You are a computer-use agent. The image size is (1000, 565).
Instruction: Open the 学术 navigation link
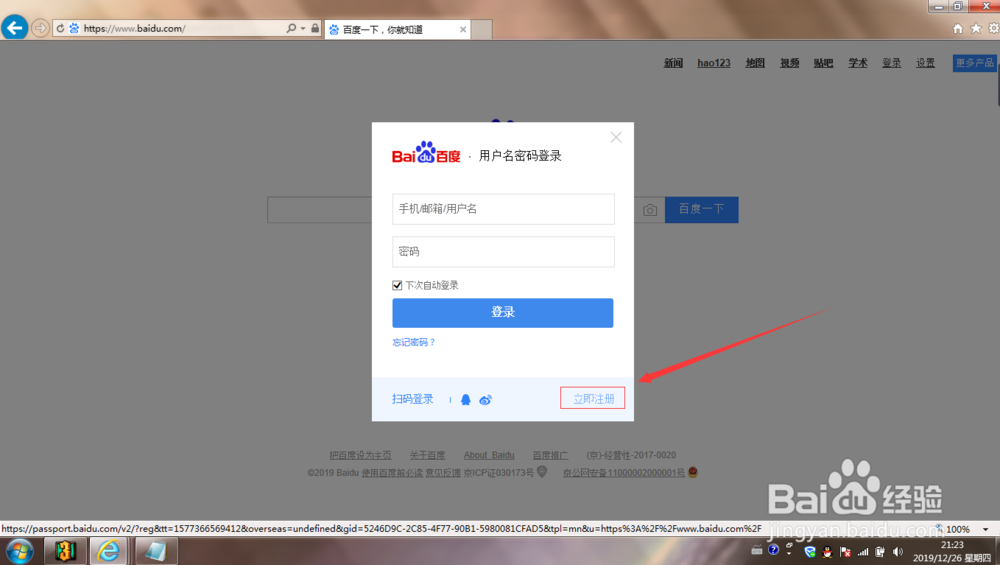point(858,62)
